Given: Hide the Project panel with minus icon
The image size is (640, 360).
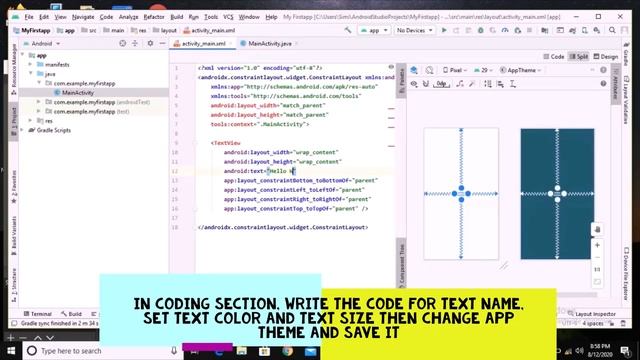Looking at the screenshot, I should 162,43.
